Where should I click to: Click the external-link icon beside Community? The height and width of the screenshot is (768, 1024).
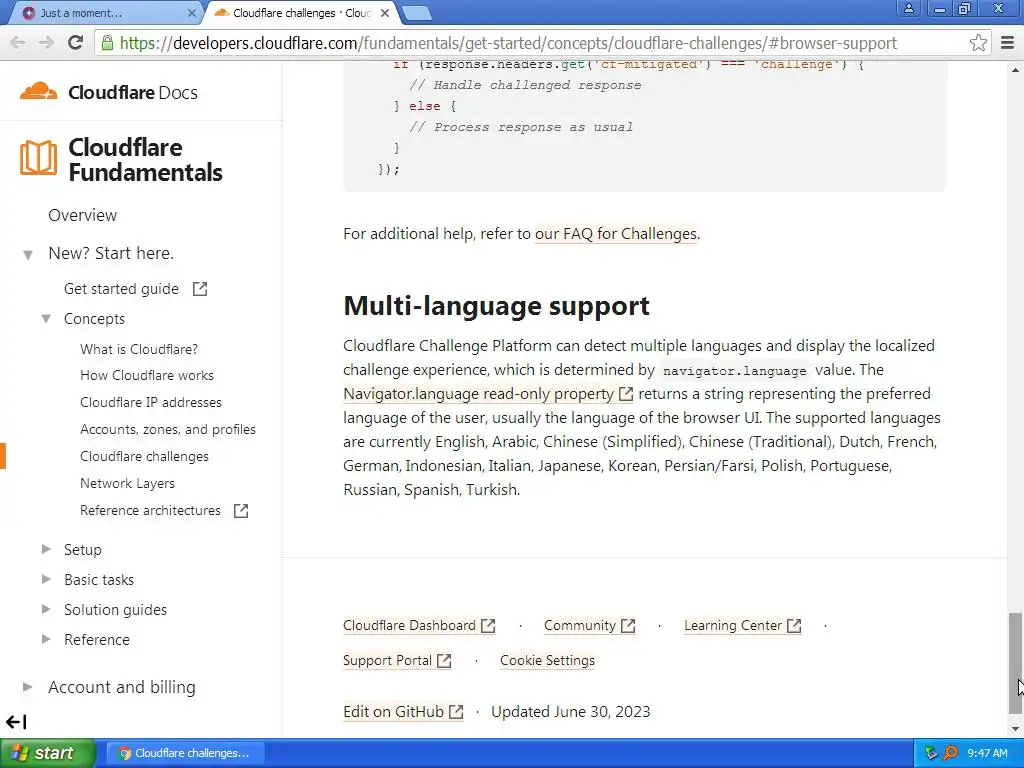[628, 626]
